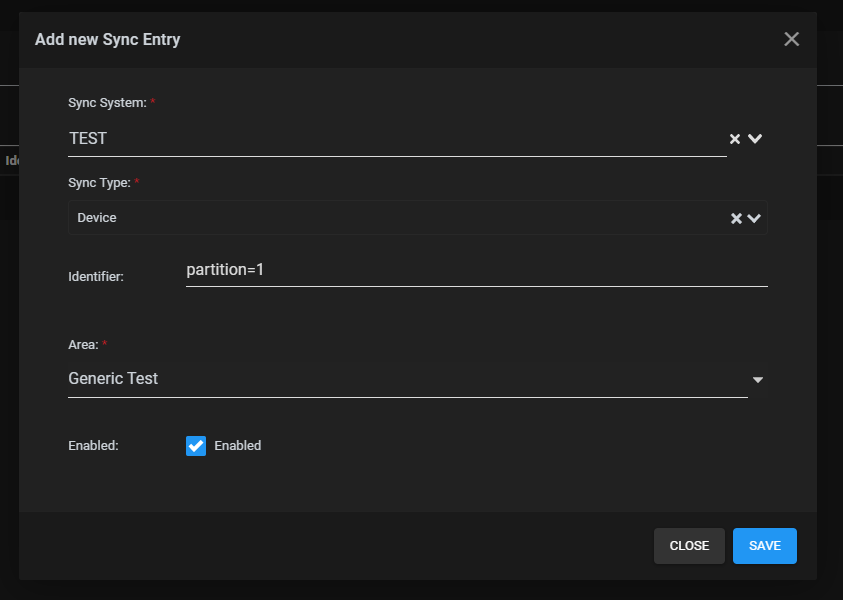This screenshot has width=843, height=600.
Task: Click the left-side Enabled: label
Action: [93, 446]
